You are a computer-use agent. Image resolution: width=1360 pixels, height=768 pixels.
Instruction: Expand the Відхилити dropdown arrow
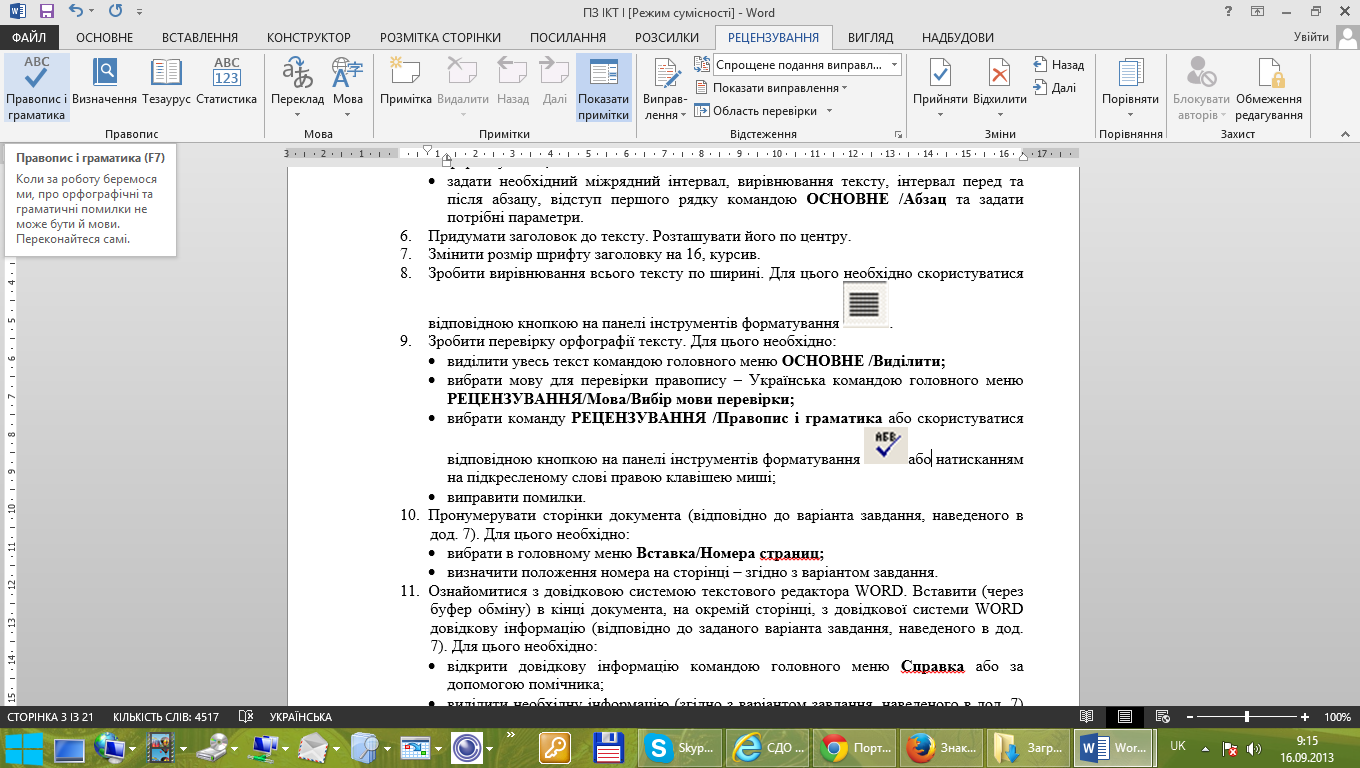tap(999, 113)
